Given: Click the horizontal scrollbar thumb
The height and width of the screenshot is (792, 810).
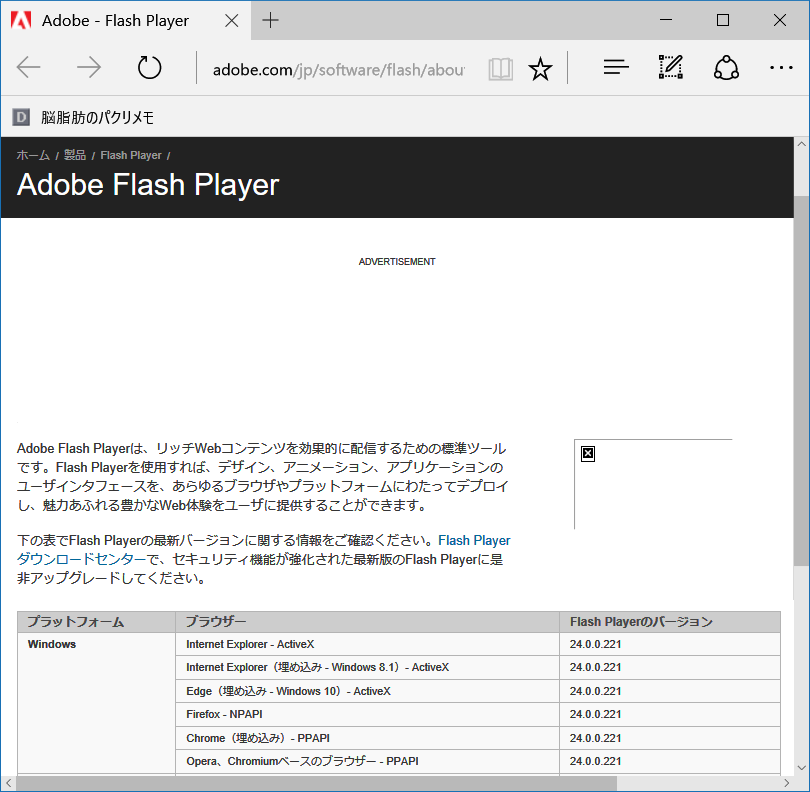Looking at the screenshot, I should pos(317,783).
